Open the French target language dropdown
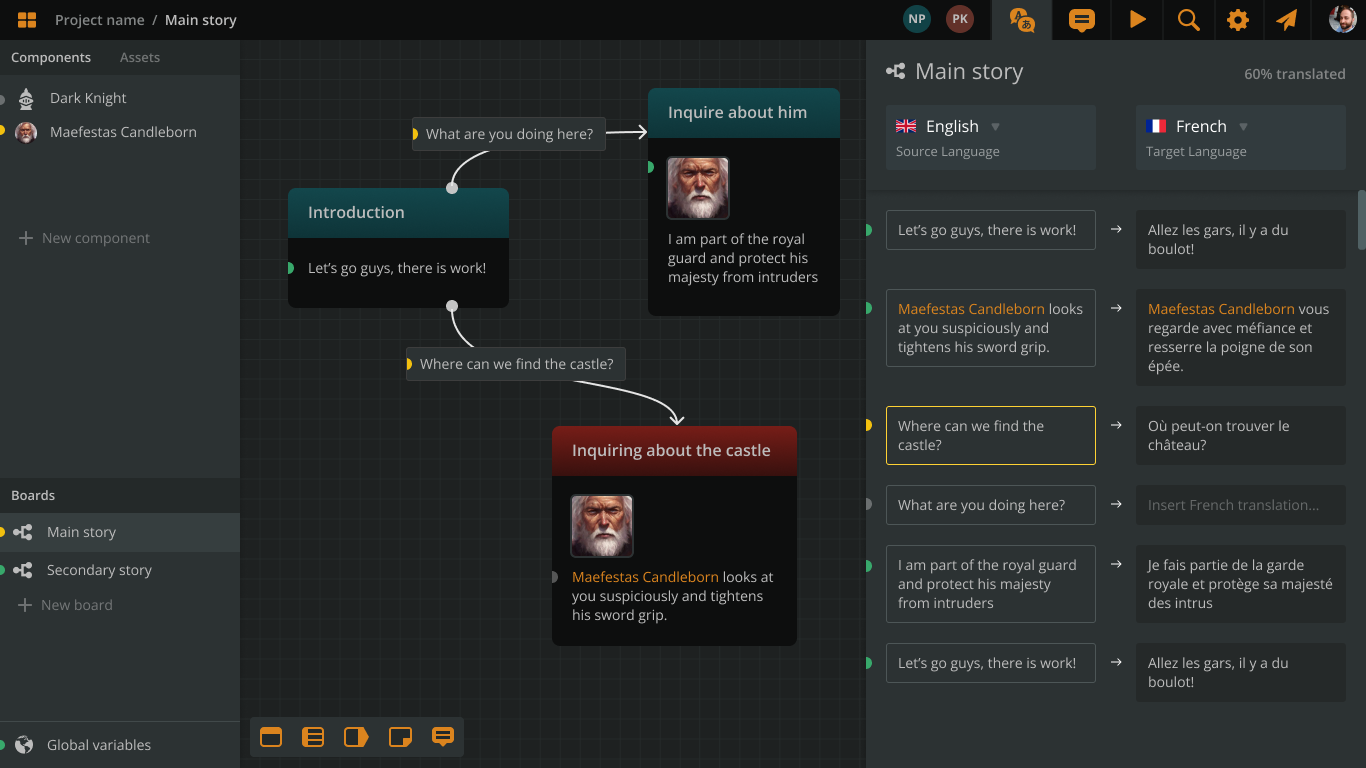Viewport: 1366px width, 768px height. 1243,126
